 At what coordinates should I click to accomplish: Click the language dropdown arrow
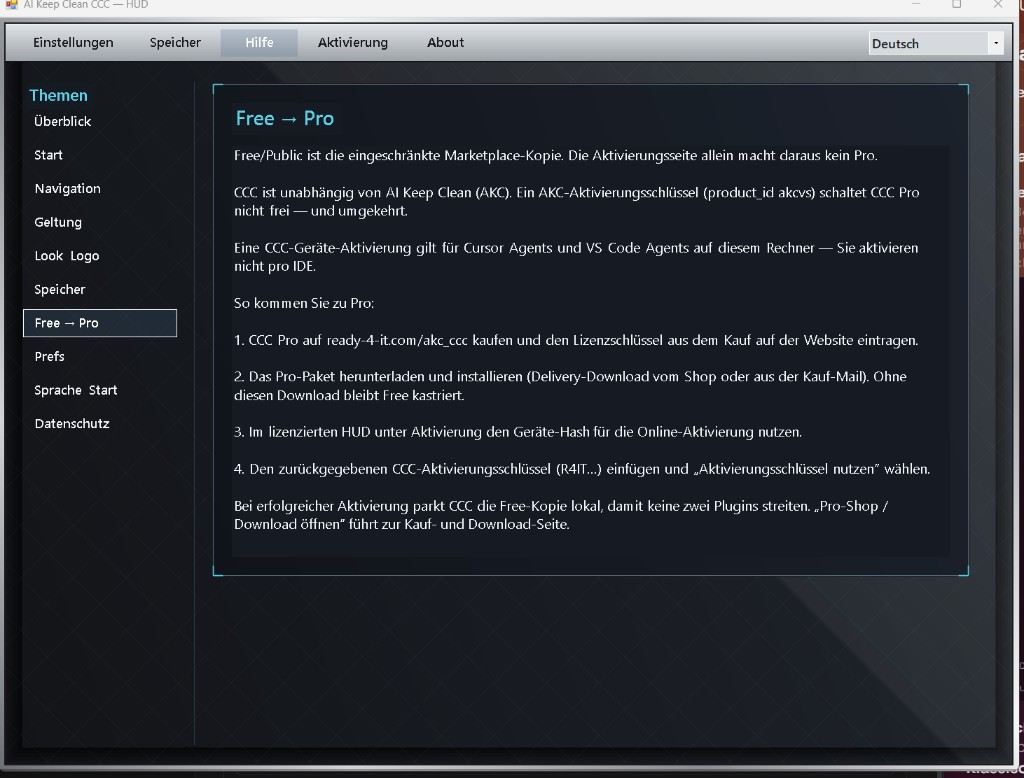click(x=995, y=44)
